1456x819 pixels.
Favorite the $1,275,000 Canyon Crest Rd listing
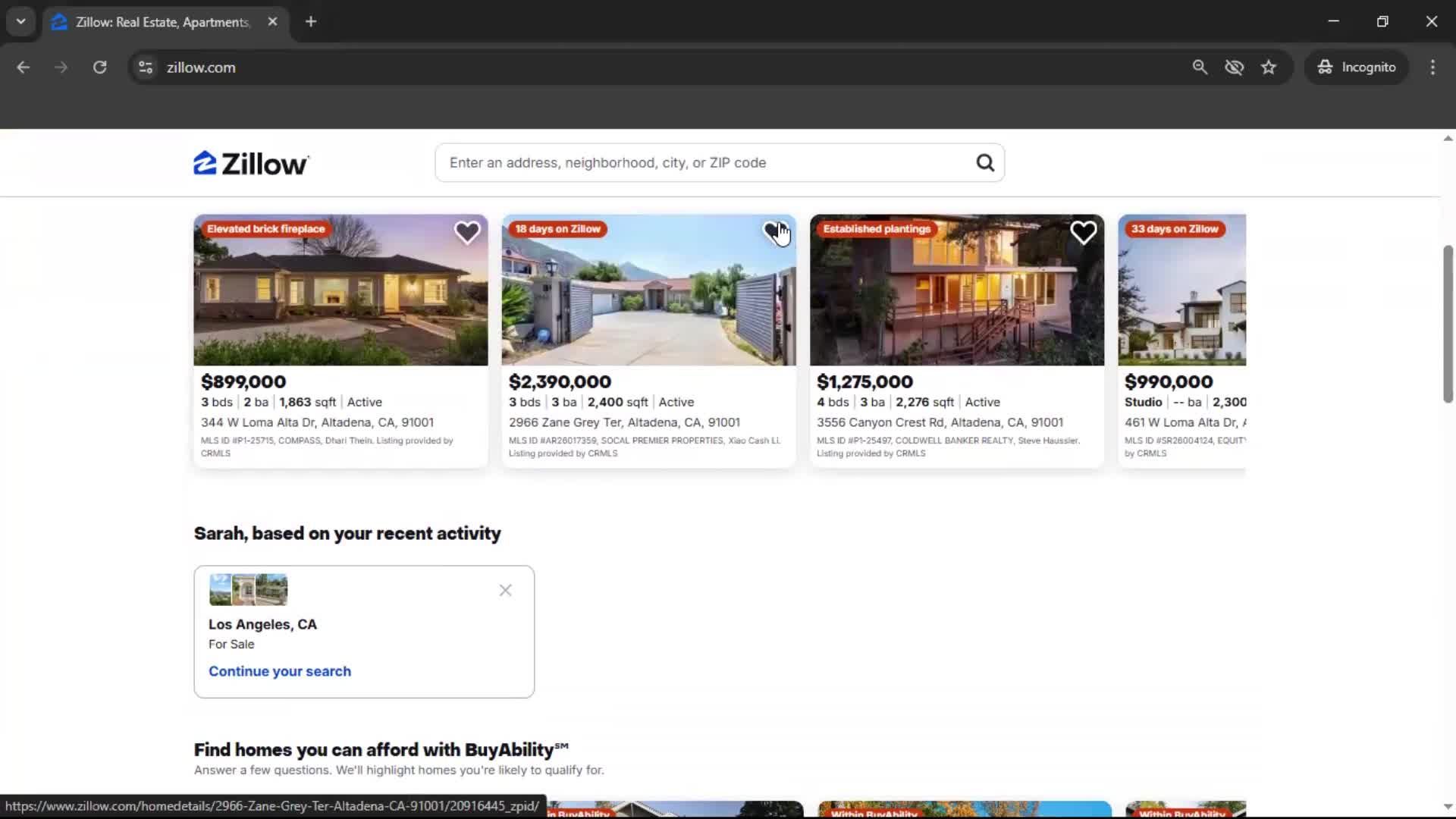pyautogui.click(x=1083, y=232)
